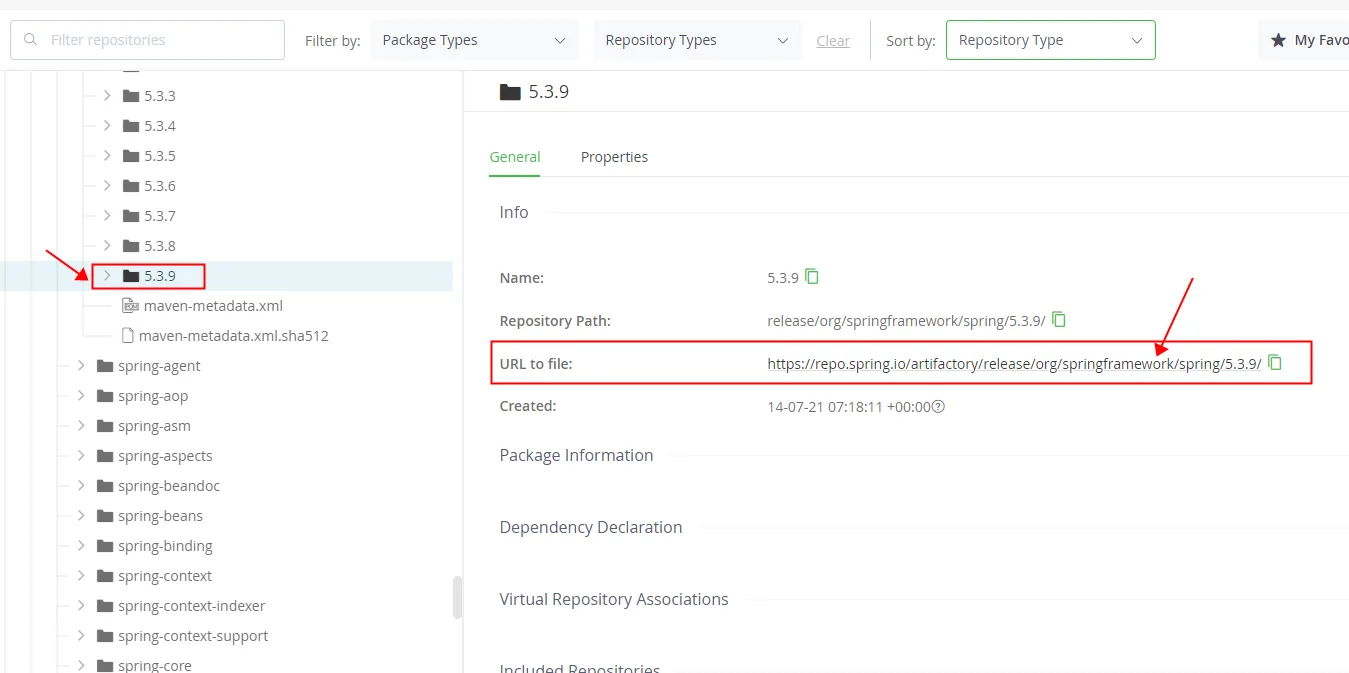Copy the URL to file

click(1275, 363)
